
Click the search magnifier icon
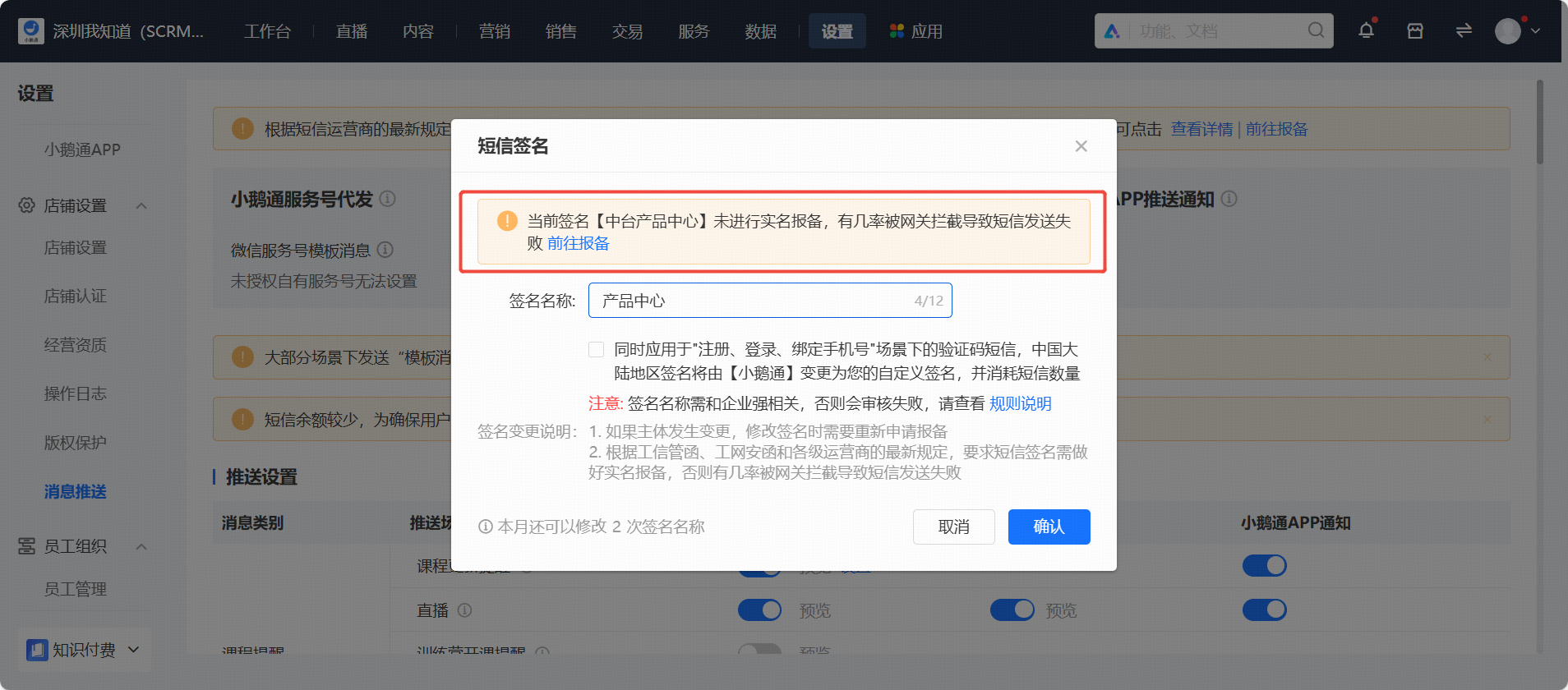(x=1316, y=30)
